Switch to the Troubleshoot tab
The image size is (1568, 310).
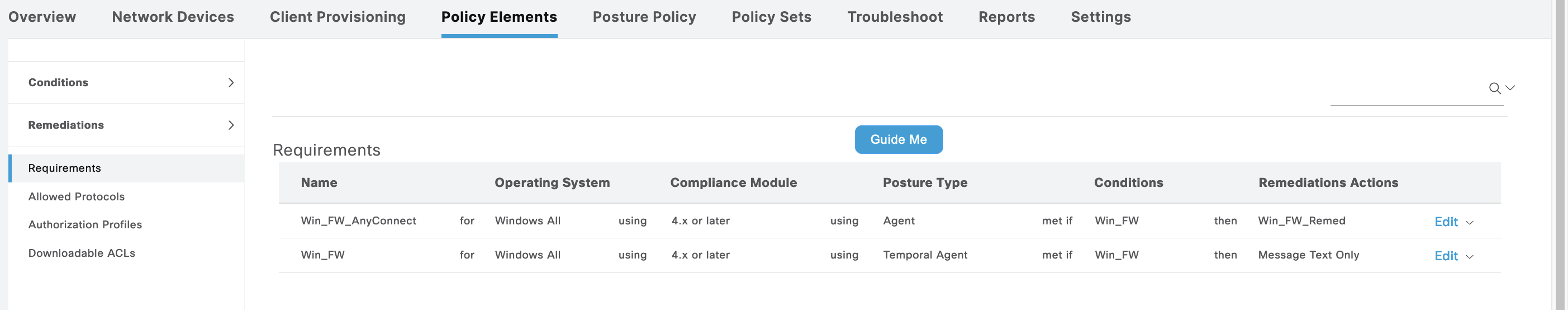point(895,17)
